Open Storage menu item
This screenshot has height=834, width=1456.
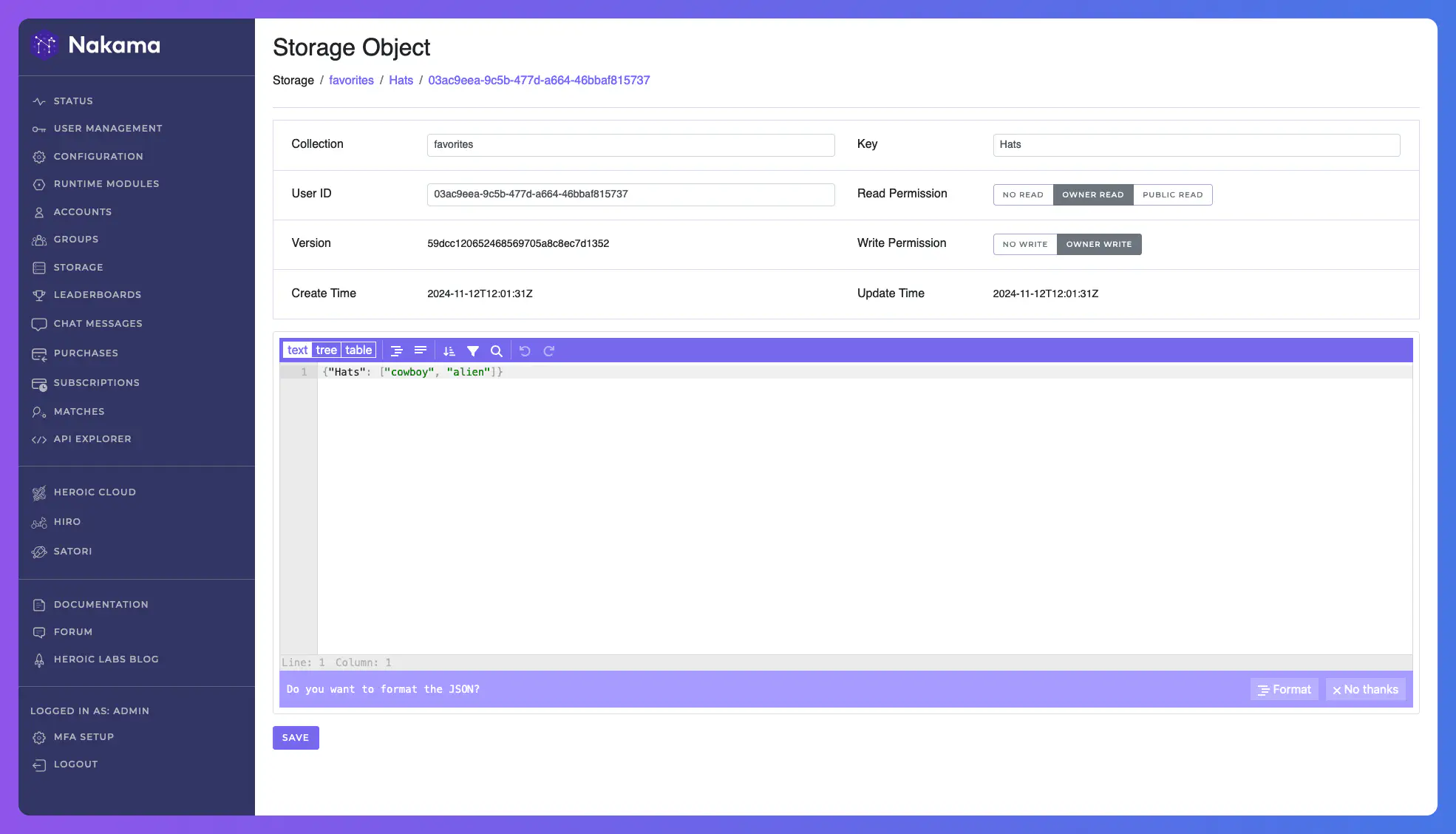[78, 268]
